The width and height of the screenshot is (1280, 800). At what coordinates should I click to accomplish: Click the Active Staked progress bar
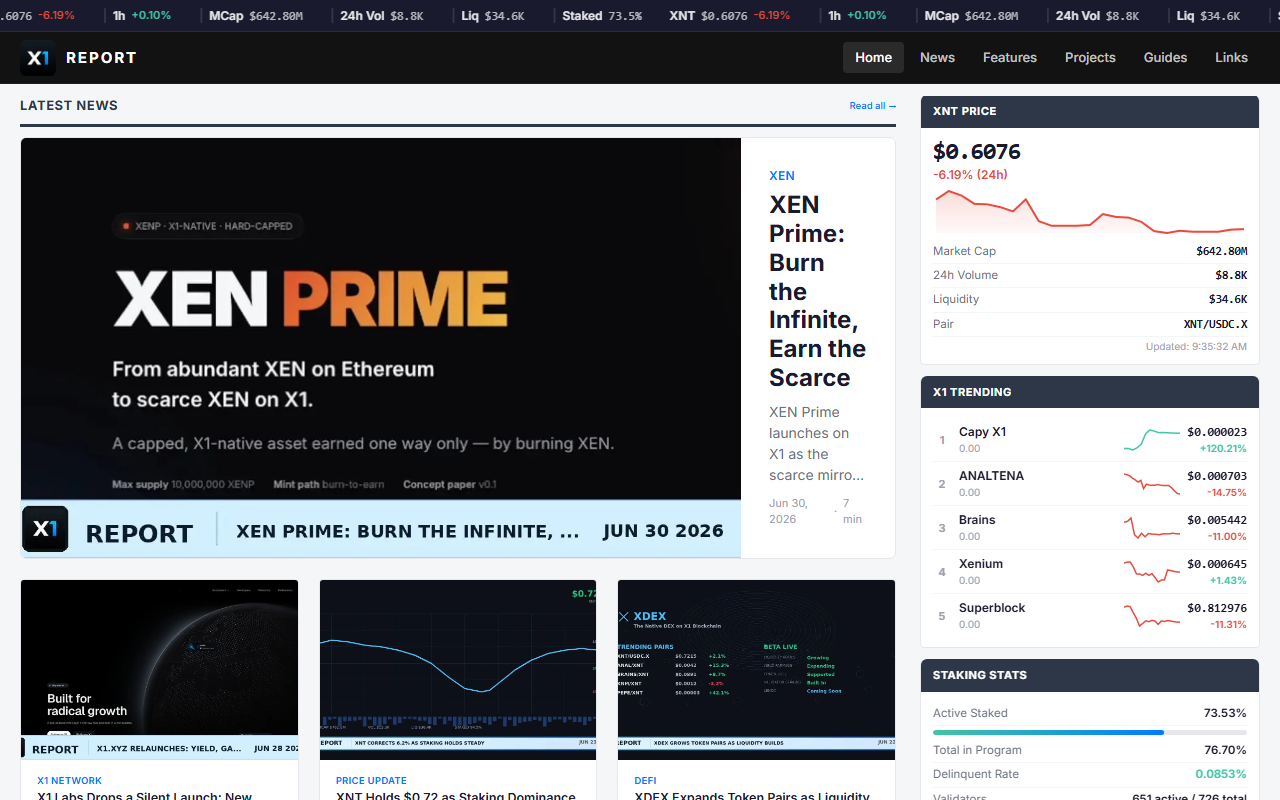pos(1090,732)
